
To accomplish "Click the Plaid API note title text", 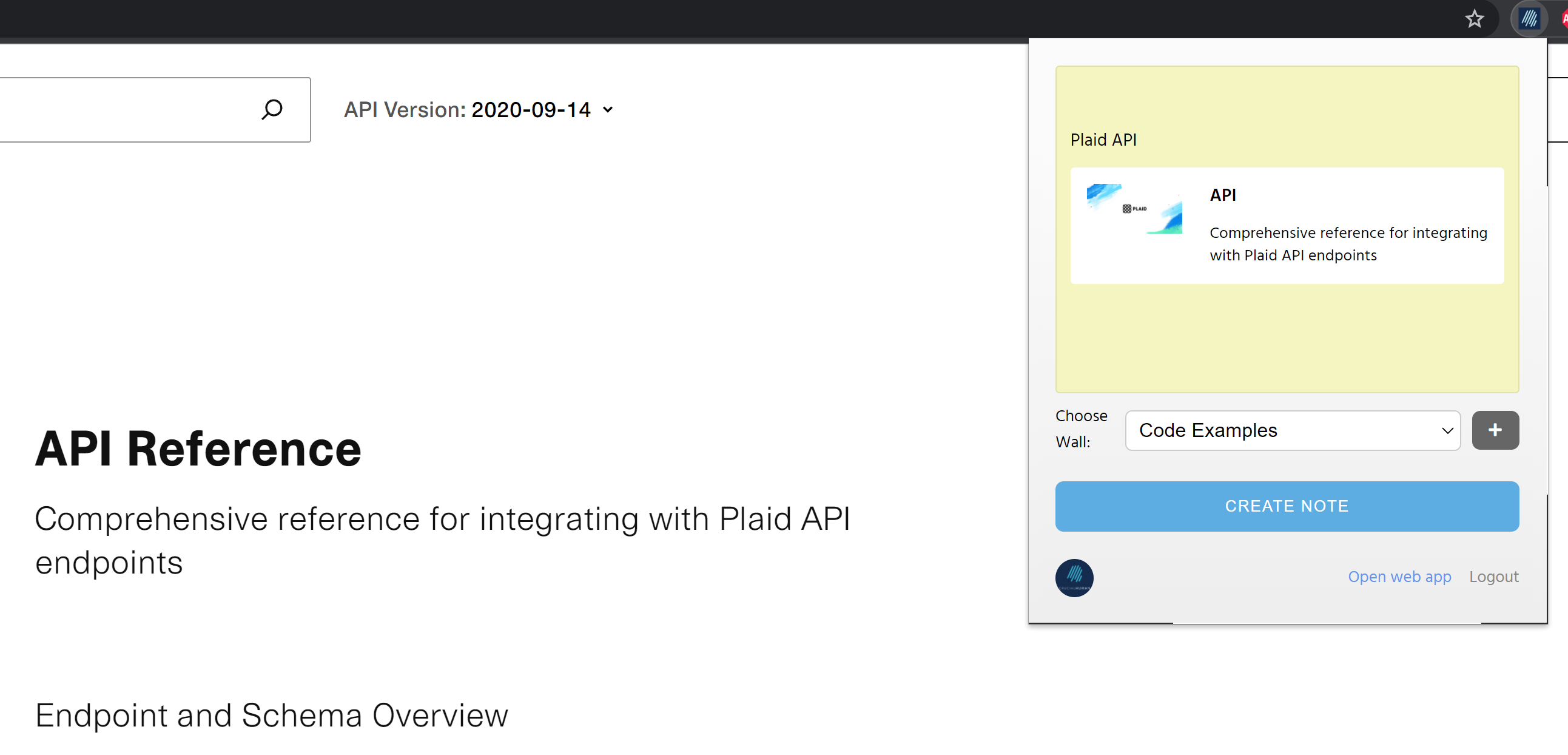I will tap(1103, 140).
